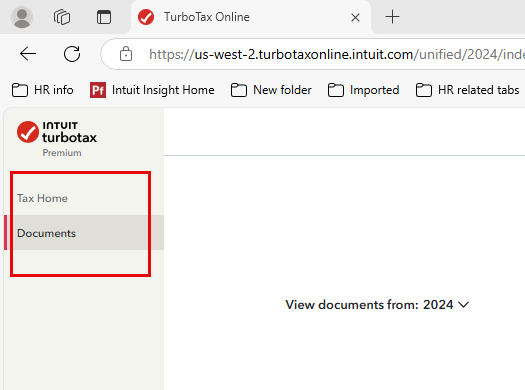The width and height of the screenshot is (525, 390).
Task: Toggle the vertical tabs icon
Action: point(104,17)
